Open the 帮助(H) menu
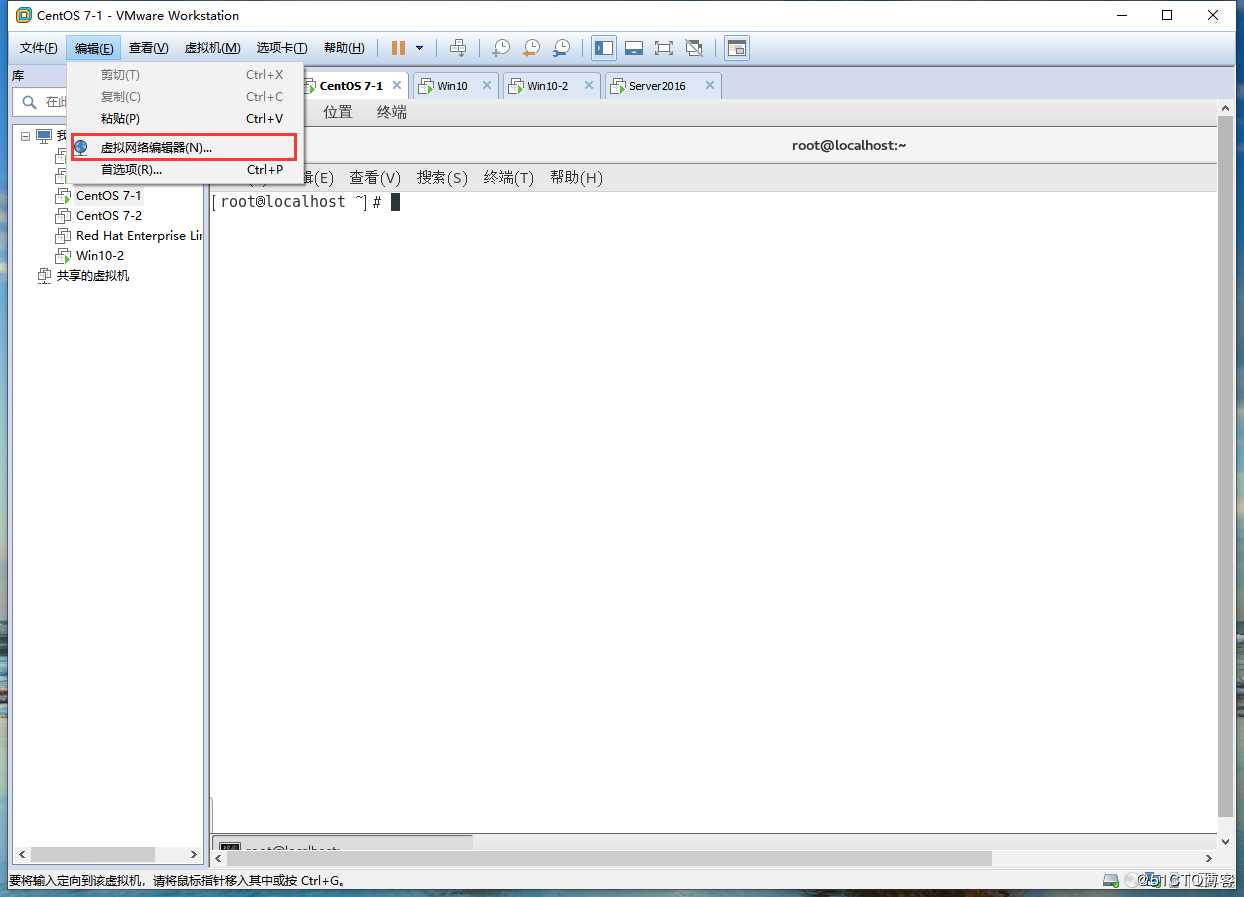The image size is (1244, 897). tap(344, 48)
